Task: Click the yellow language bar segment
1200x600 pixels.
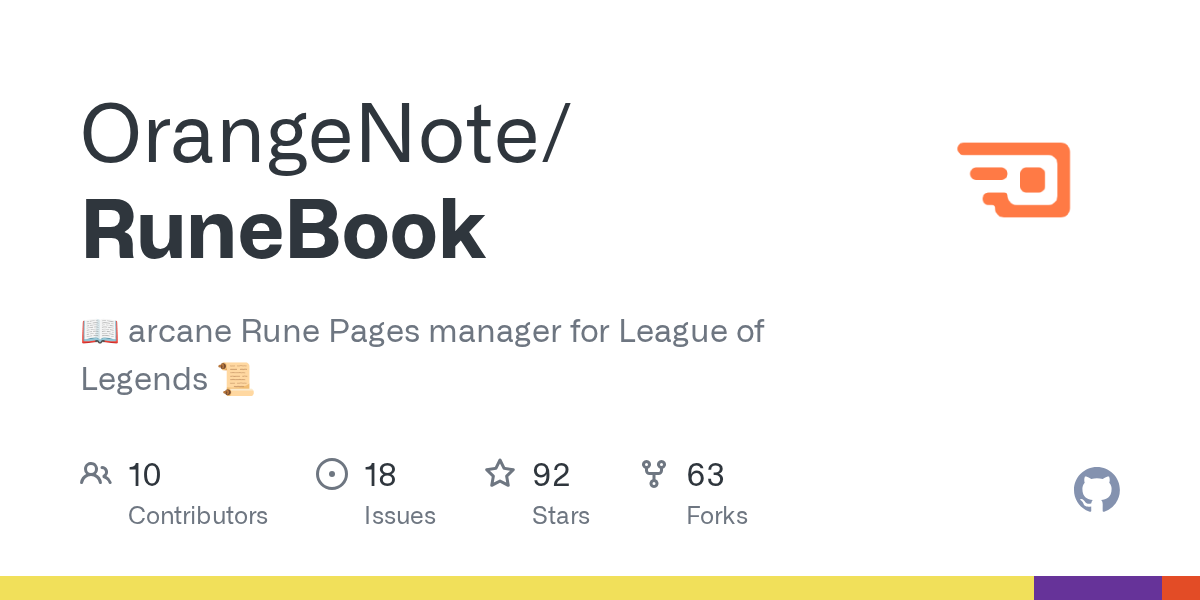Action: tap(517, 588)
